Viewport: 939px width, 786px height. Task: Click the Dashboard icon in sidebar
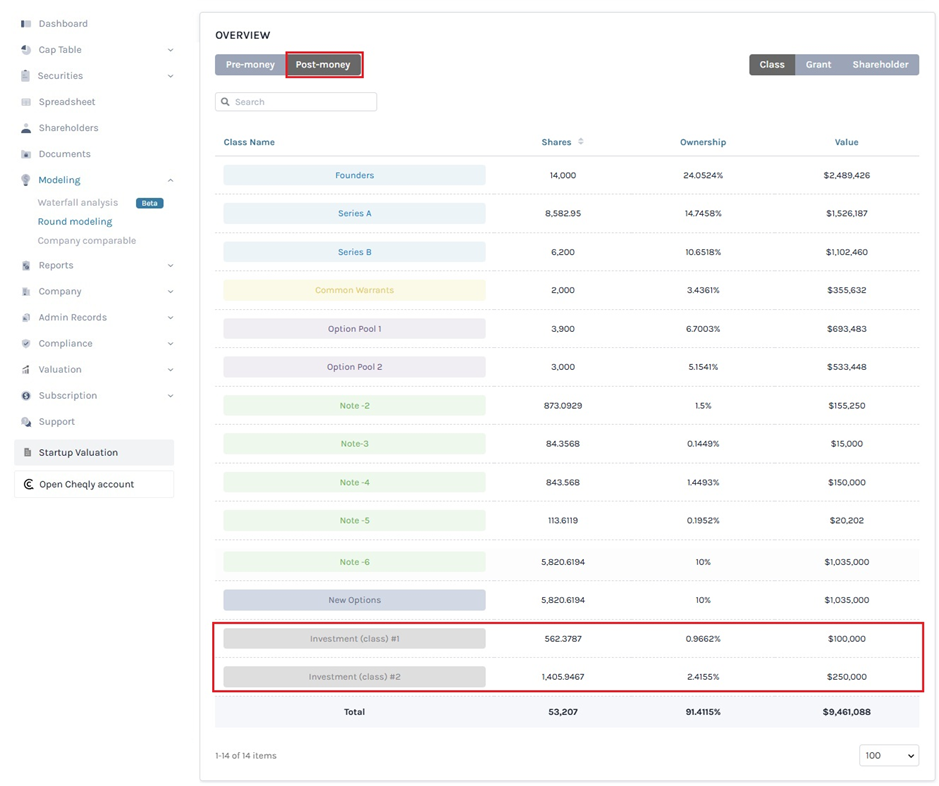pos(26,24)
